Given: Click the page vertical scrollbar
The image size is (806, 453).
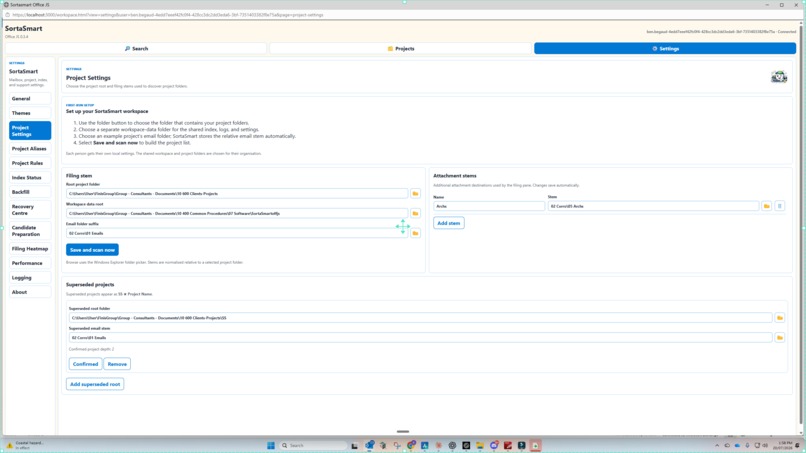Looking at the screenshot, I should click(801, 226).
